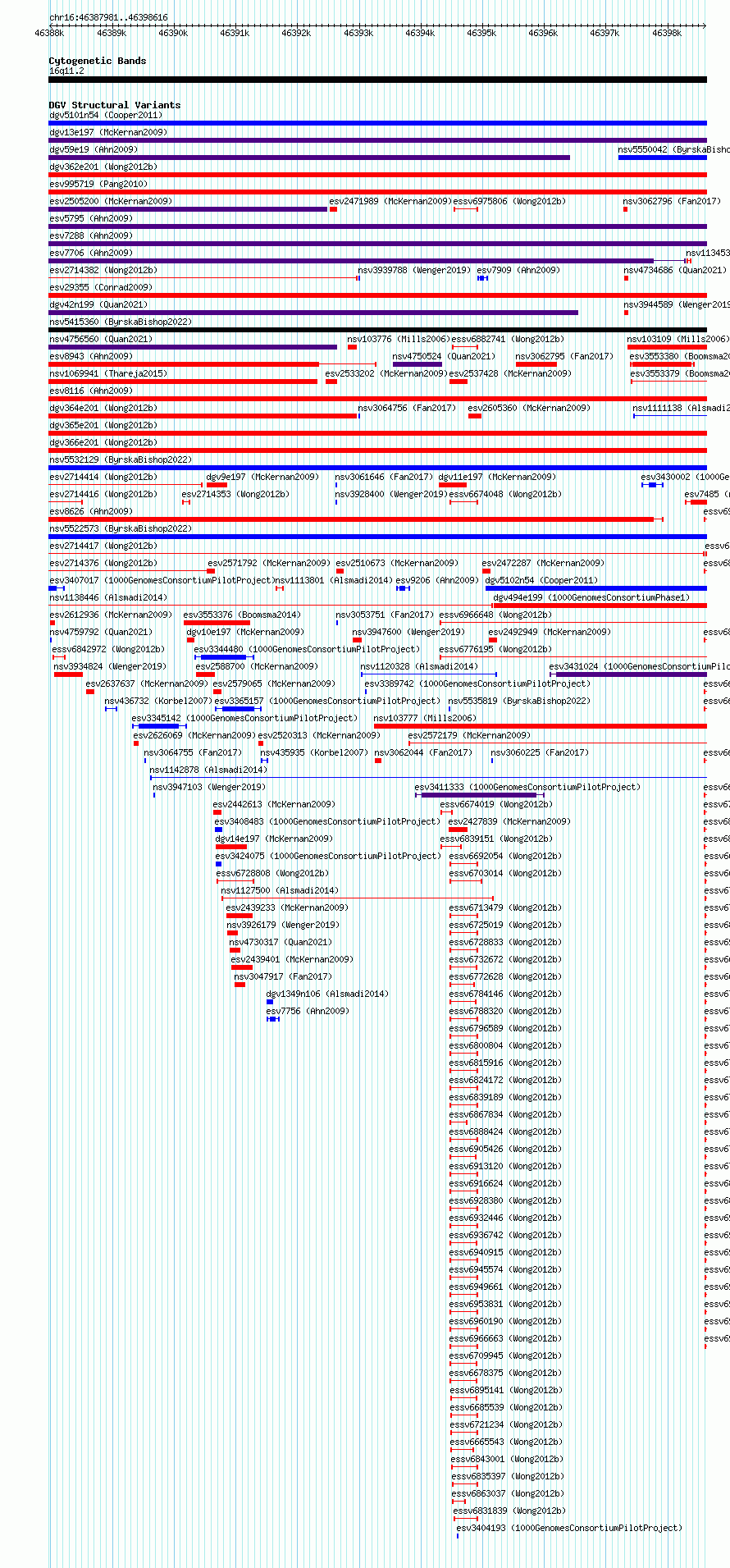Click the nsv3062795 (Fan2017) label
This screenshot has width=730, height=1568.
click(x=565, y=356)
